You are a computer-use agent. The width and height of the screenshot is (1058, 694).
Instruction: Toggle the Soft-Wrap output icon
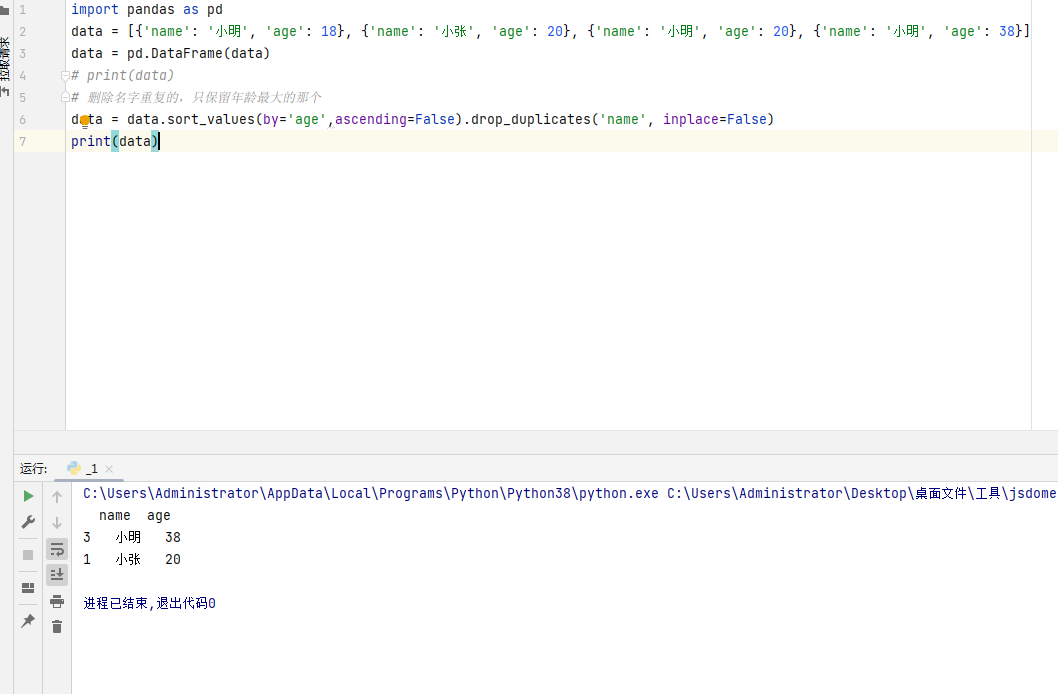click(x=57, y=549)
